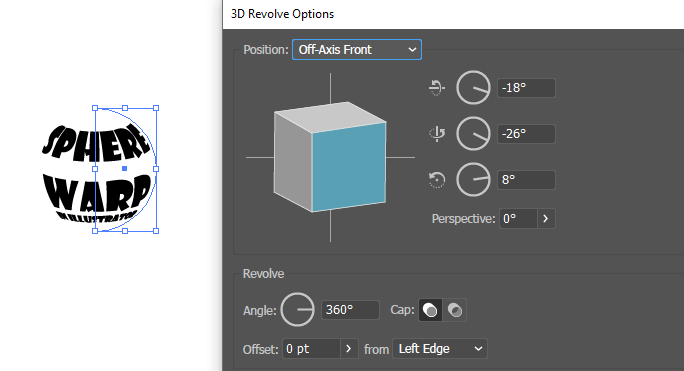
Task: Click the Z-axis rotation dial at 8°
Action: pos(473,180)
